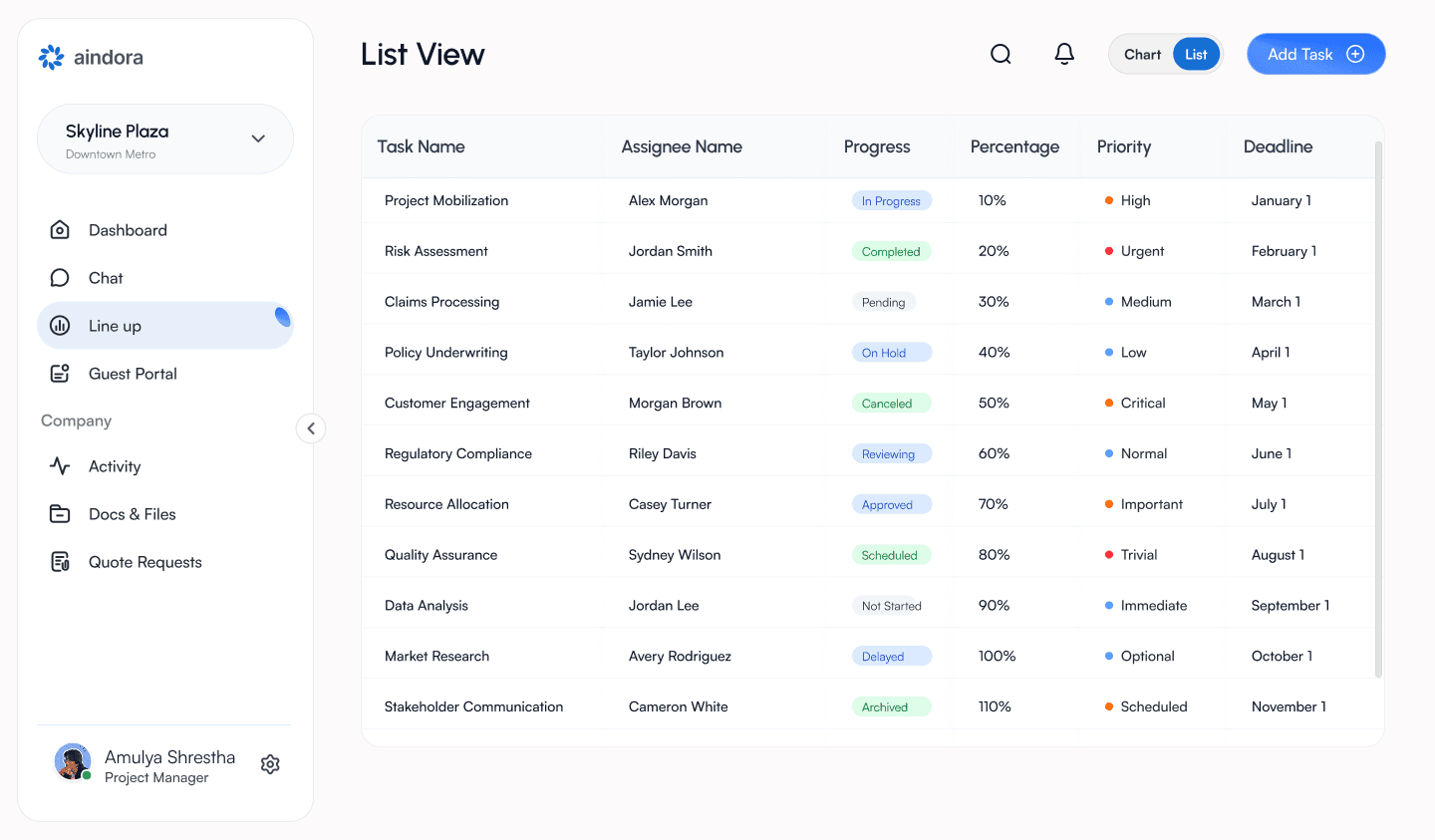Image resolution: width=1435 pixels, height=840 pixels.
Task: Click the Chat bubble icon
Action: tap(60, 278)
